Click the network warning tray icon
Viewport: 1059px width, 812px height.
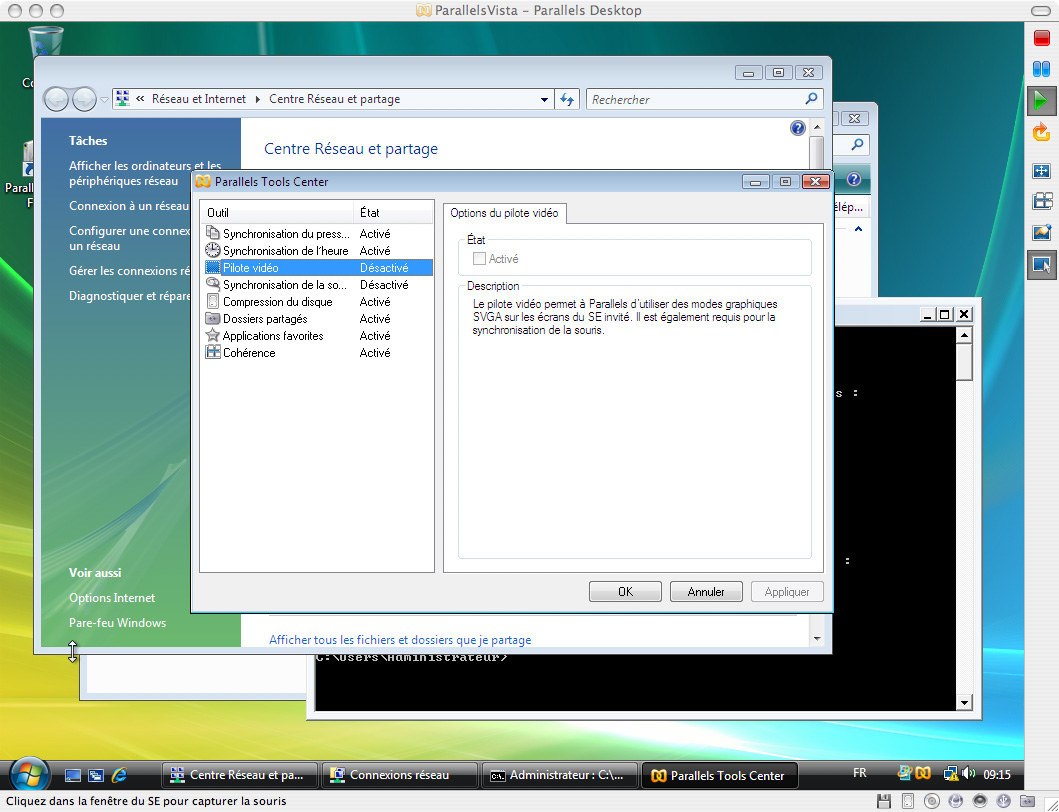click(x=951, y=773)
